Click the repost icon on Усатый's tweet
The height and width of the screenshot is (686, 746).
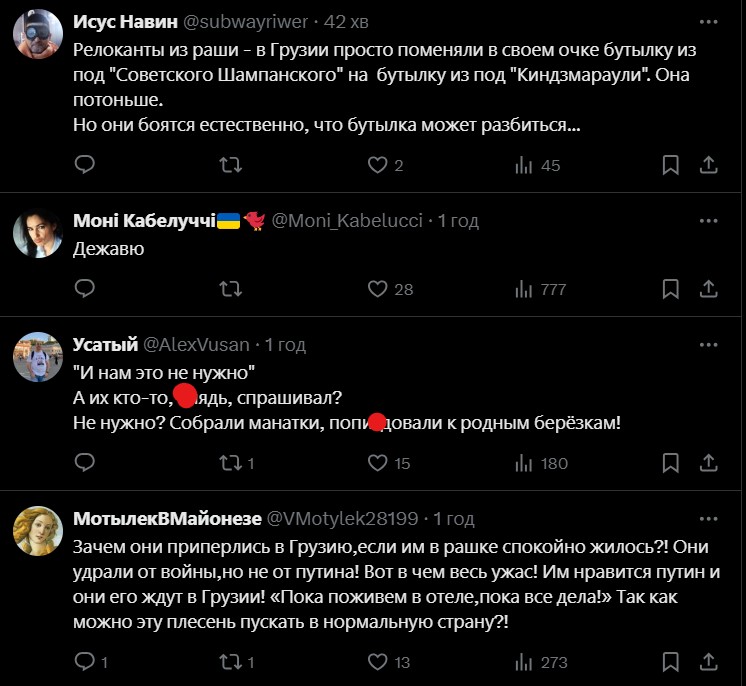click(230, 463)
